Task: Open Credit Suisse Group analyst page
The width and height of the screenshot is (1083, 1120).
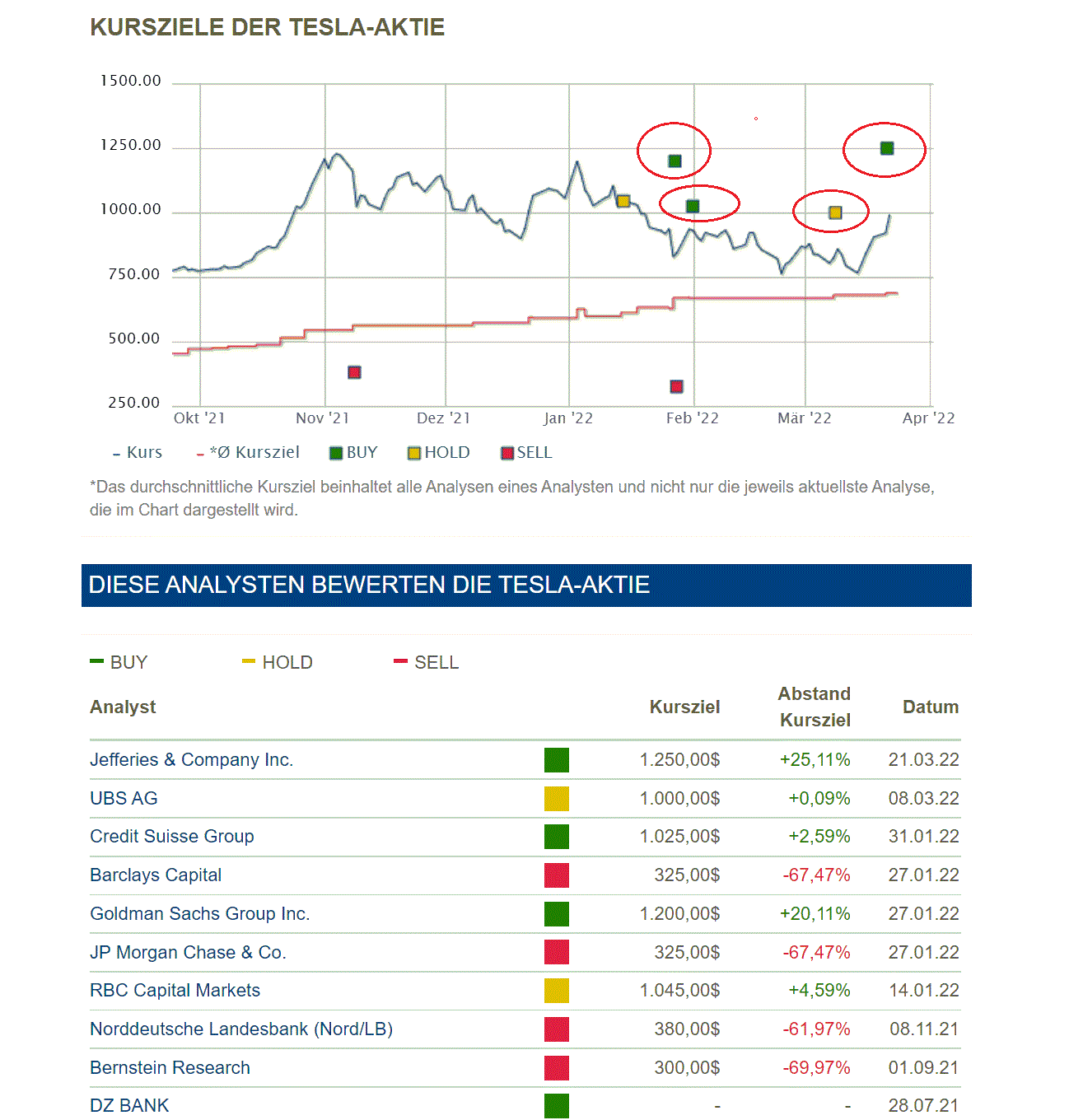Action: click(171, 836)
